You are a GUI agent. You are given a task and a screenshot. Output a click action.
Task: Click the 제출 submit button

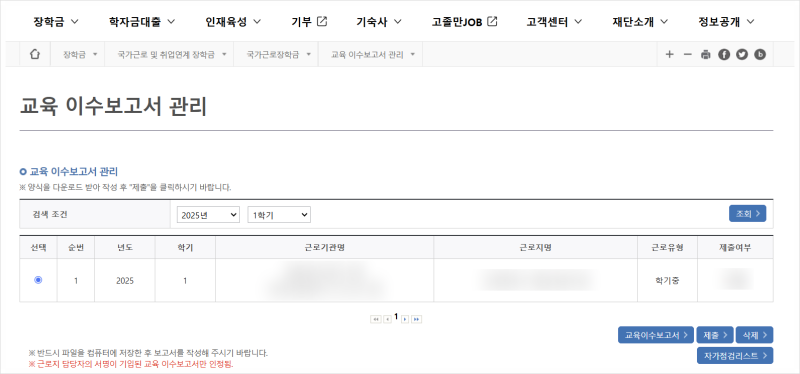pos(715,335)
